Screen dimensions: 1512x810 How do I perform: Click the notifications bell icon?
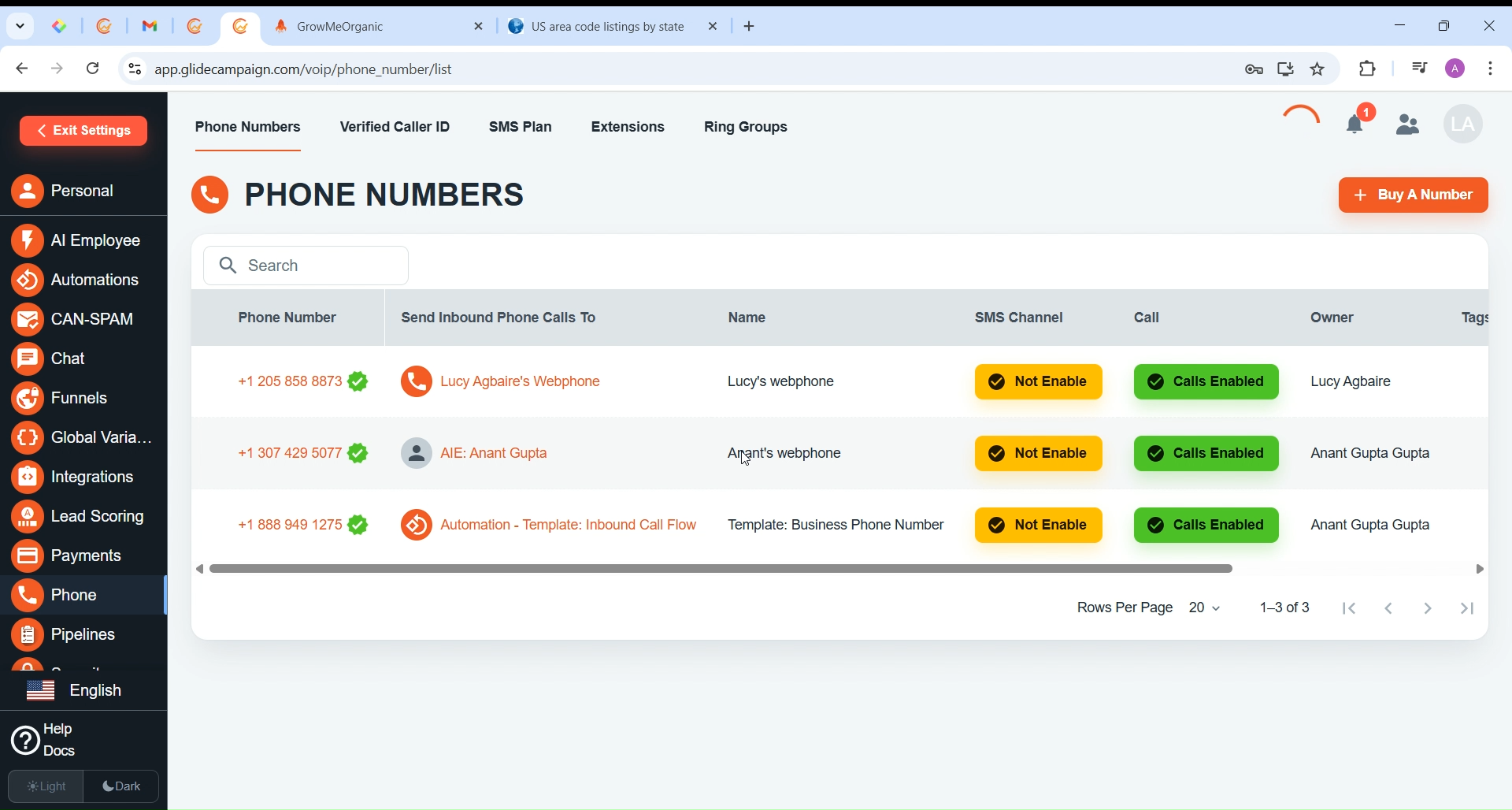pos(1356,124)
